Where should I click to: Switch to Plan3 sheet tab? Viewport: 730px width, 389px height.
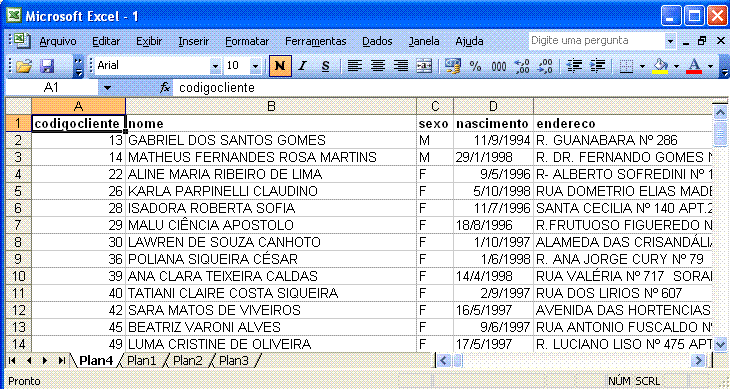point(234,360)
